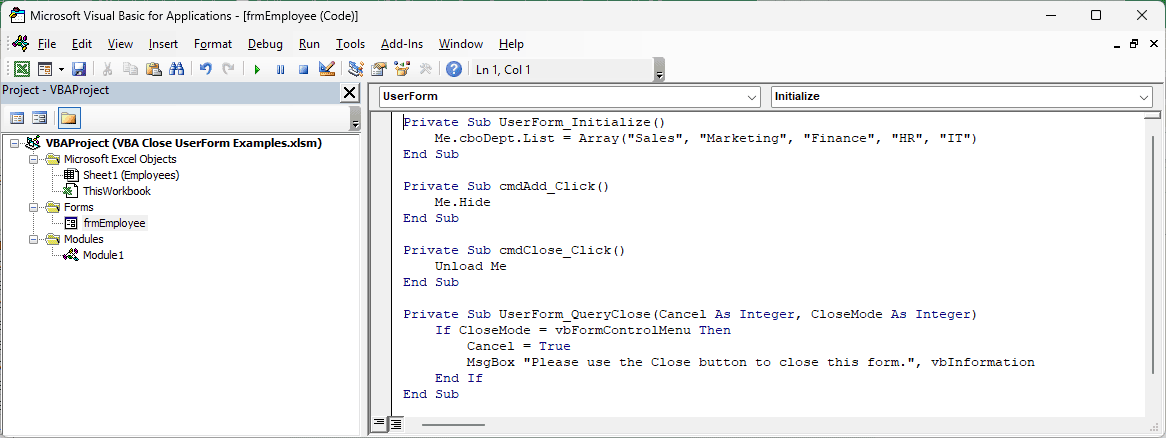The image size is (1166, 438).
Task: Click the Reset stop icon
Action: 303,70
